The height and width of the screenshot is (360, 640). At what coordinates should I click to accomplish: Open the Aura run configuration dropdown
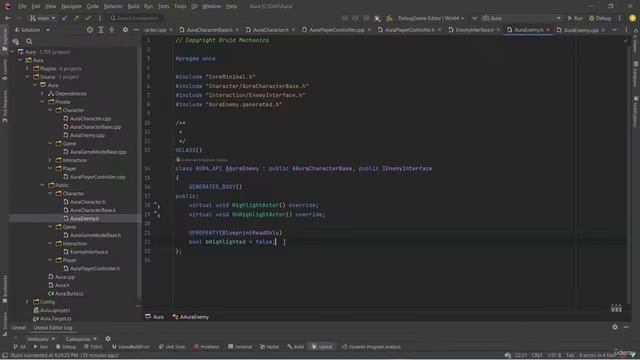point(522,18)
